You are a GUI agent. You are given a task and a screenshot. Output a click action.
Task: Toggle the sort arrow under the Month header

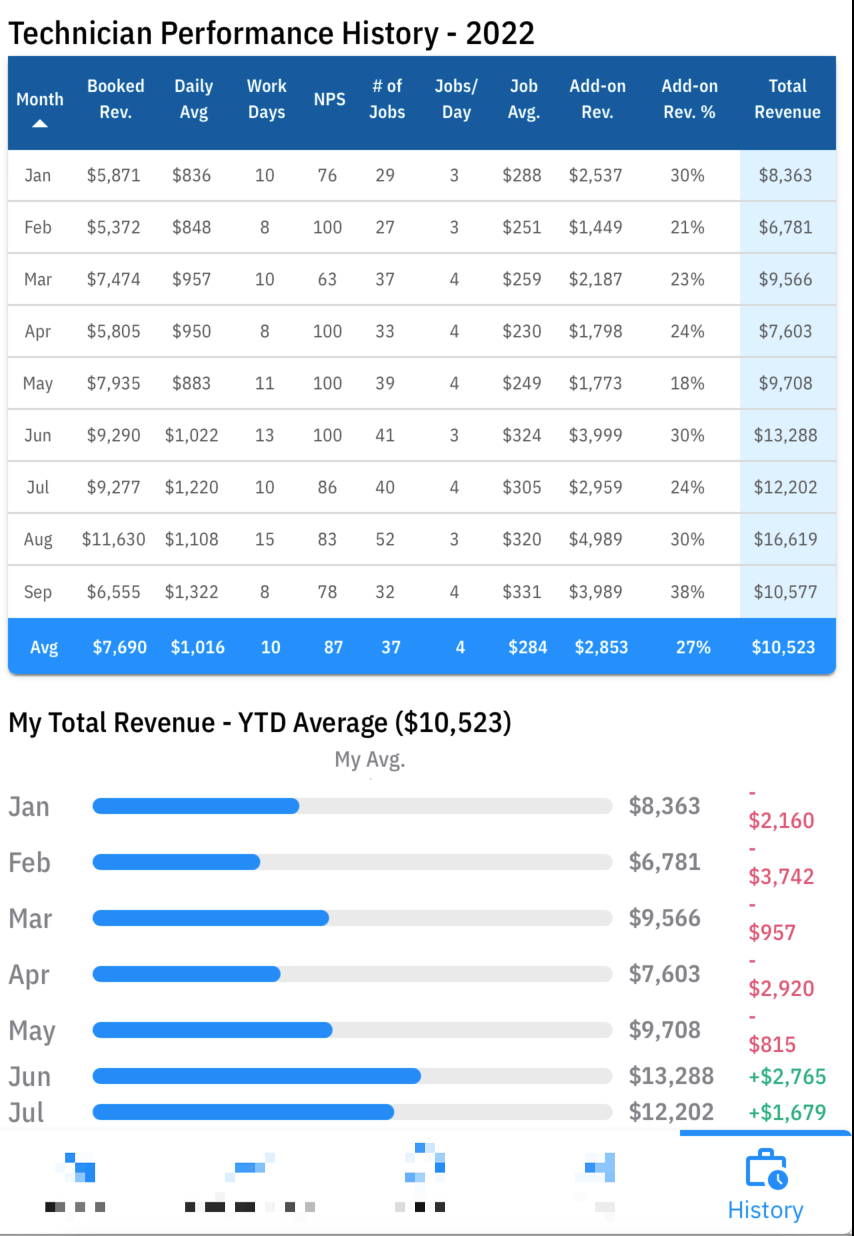40,124
